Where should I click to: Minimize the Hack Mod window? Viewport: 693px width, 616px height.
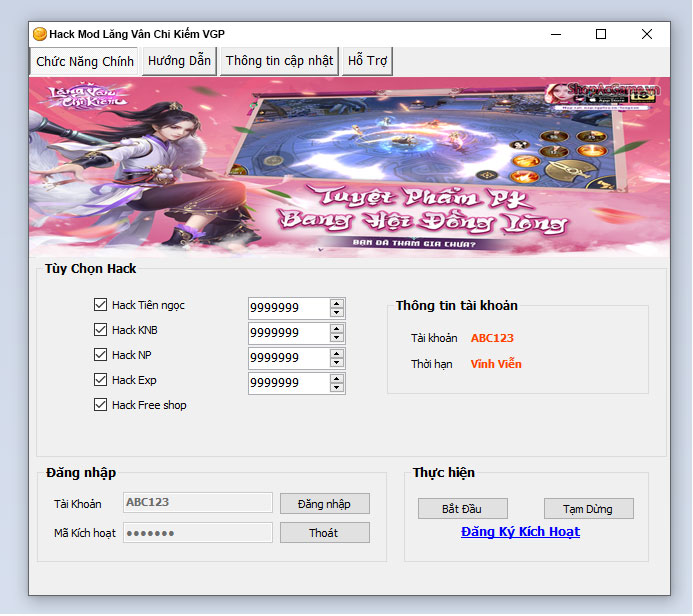(x=556, y=34)
